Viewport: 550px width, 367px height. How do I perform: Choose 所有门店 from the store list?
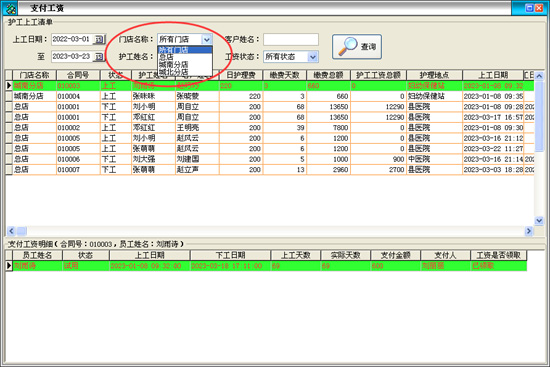pos(185,50)
